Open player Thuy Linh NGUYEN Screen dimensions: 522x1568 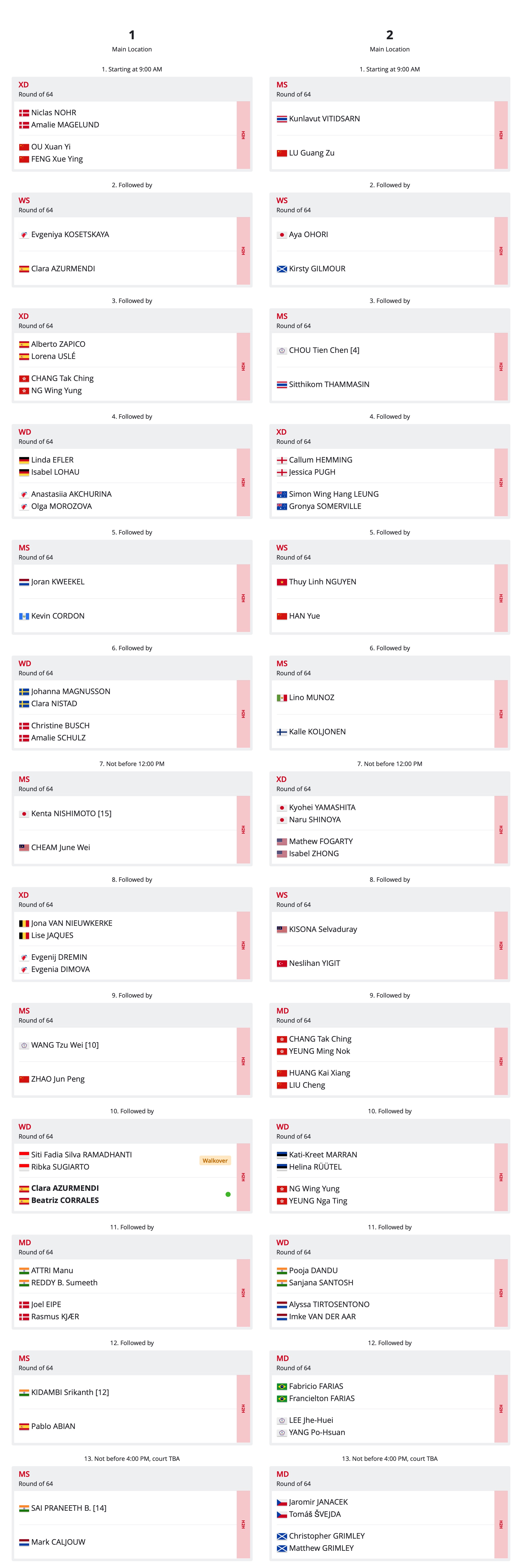pos(323,582)
